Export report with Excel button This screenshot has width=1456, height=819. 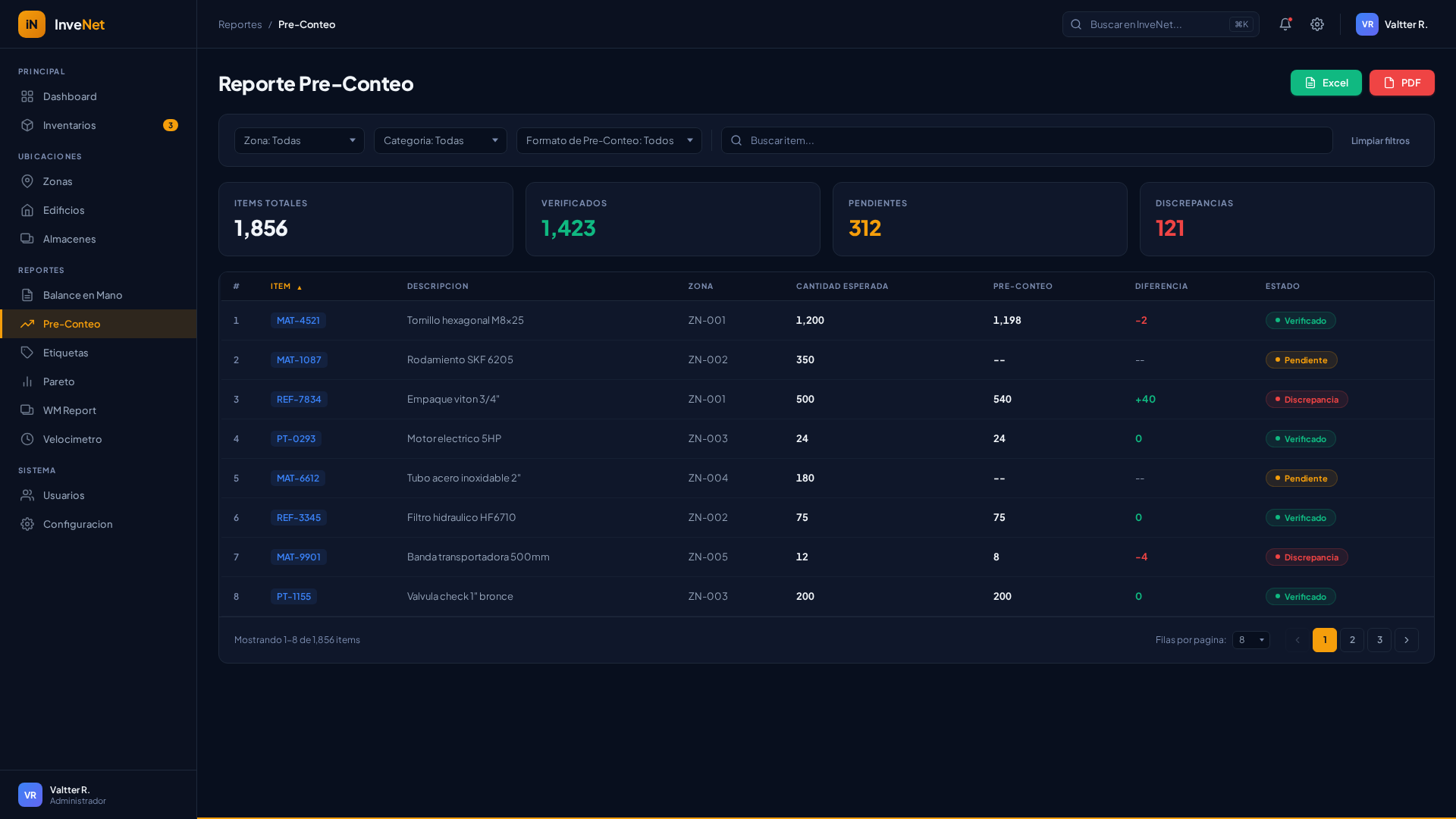click(1326, 83)
